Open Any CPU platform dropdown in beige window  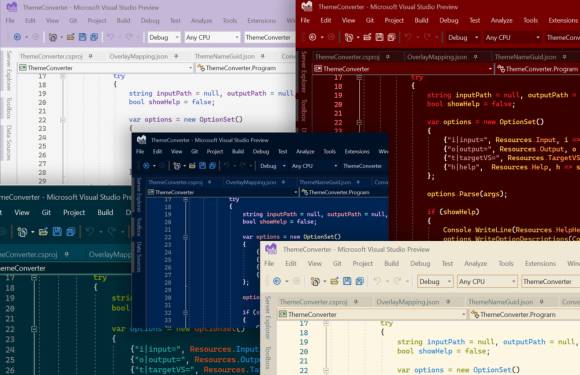(486, 281)
